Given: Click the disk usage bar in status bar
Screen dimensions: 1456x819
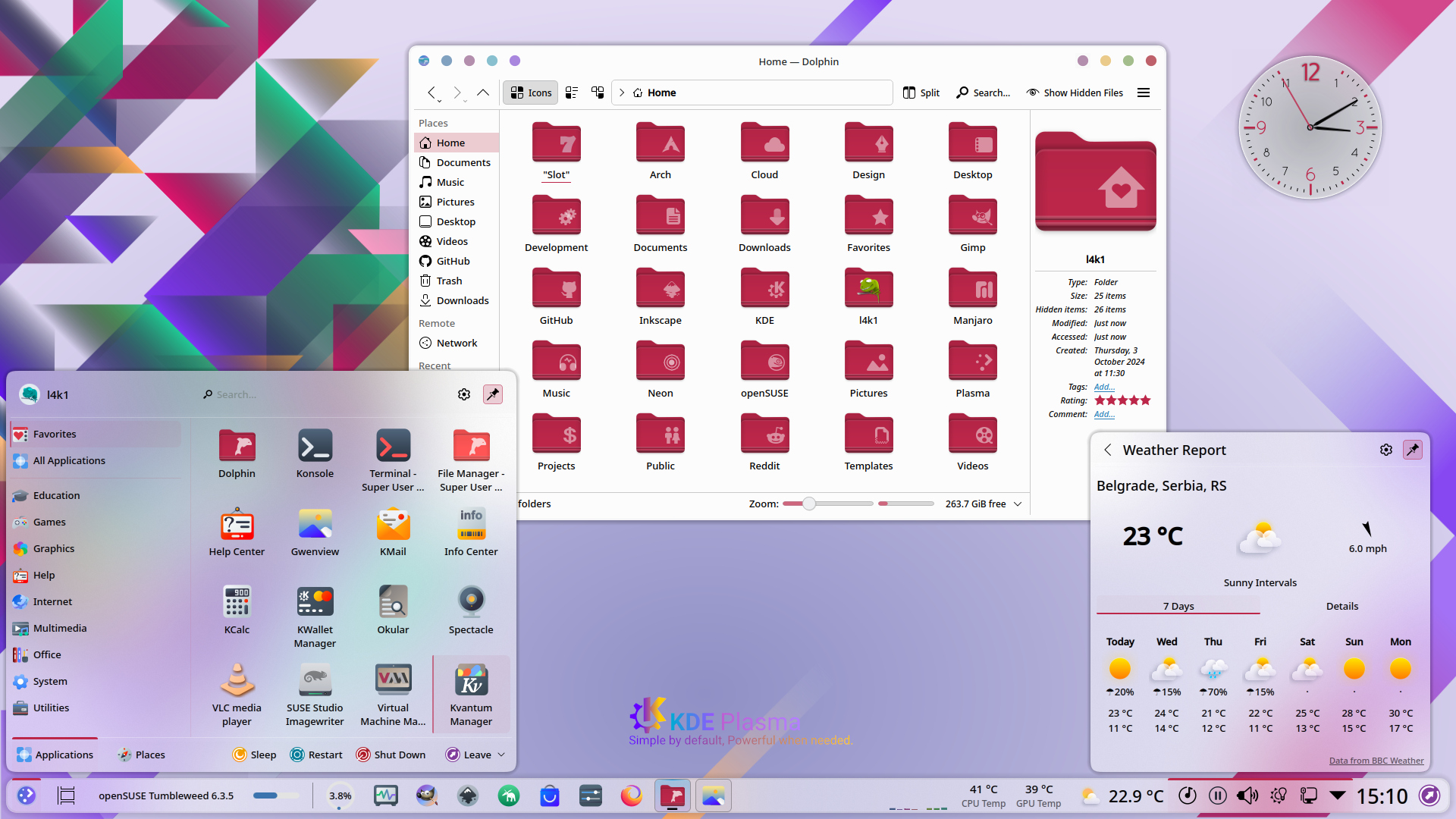Looking at the screenshot, I should point(905,504).
